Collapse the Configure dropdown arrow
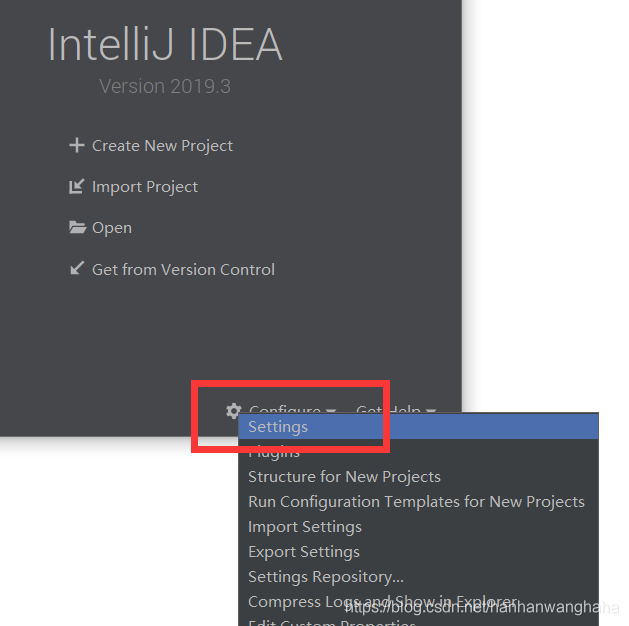 click(331, 411)
